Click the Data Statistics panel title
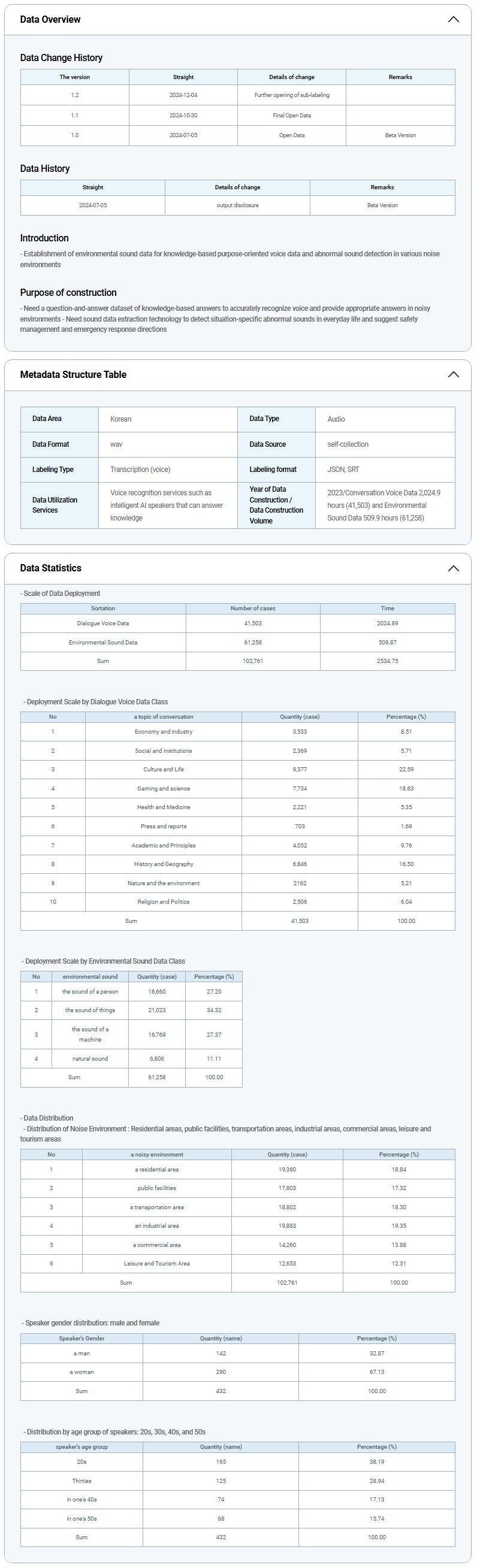This screenshot has width=477, height=1568. (50, 568)
